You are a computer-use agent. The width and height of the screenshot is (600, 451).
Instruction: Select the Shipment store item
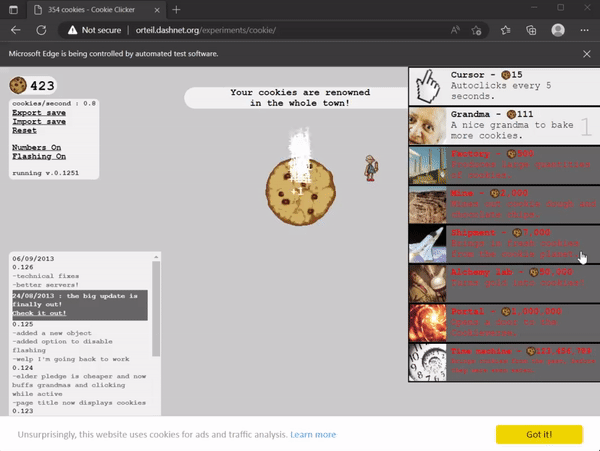pos(504,244)
